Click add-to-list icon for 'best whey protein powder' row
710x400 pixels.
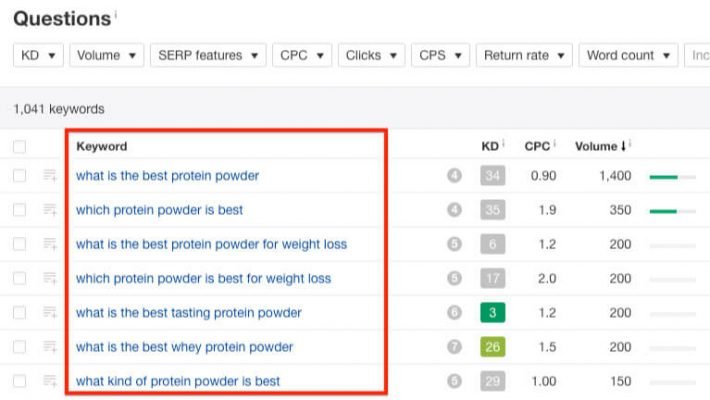tap(50, 347)
